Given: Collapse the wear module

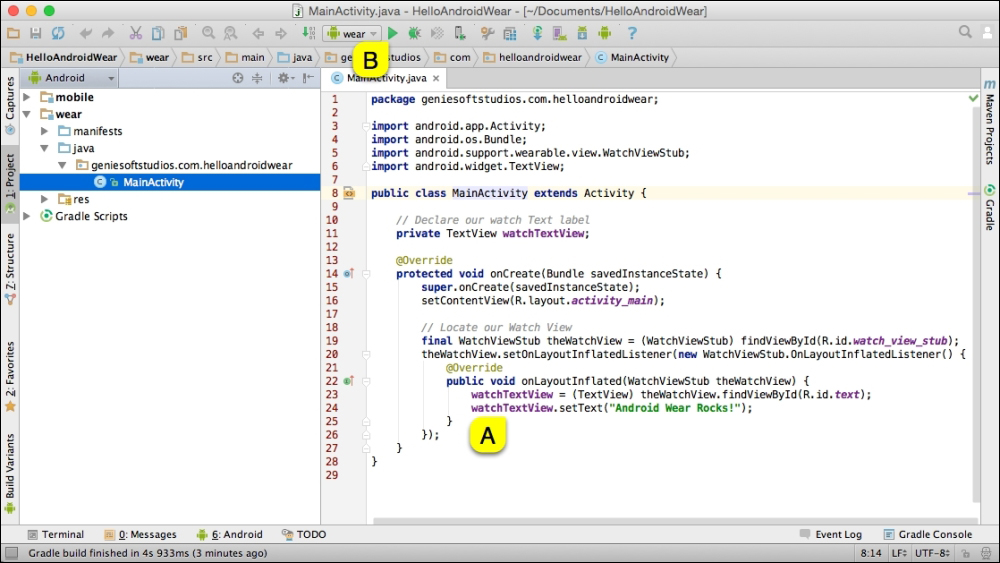Looking at the screenshot, I should point(27,114).
